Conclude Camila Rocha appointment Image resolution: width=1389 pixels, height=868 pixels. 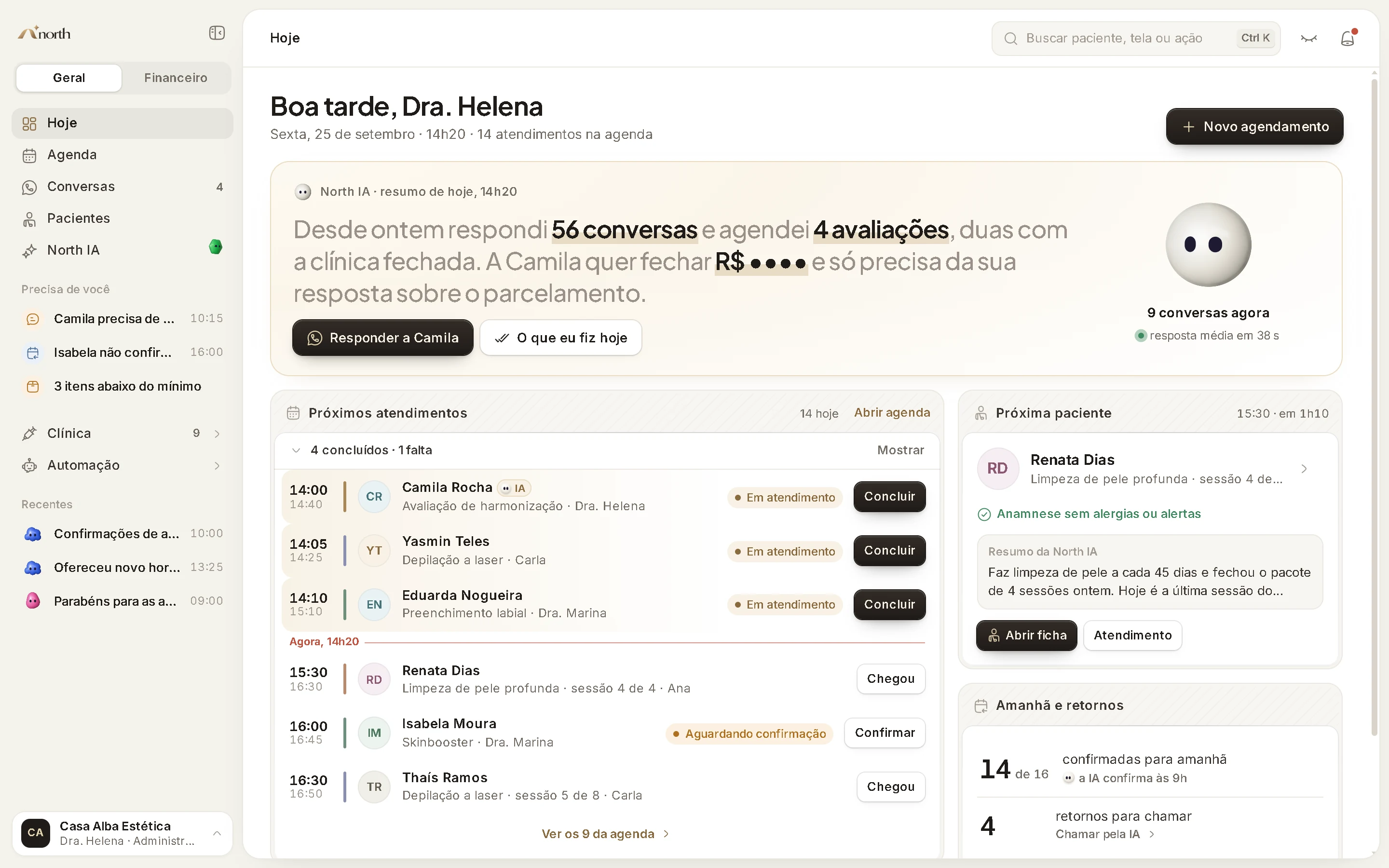click(889, 497)
